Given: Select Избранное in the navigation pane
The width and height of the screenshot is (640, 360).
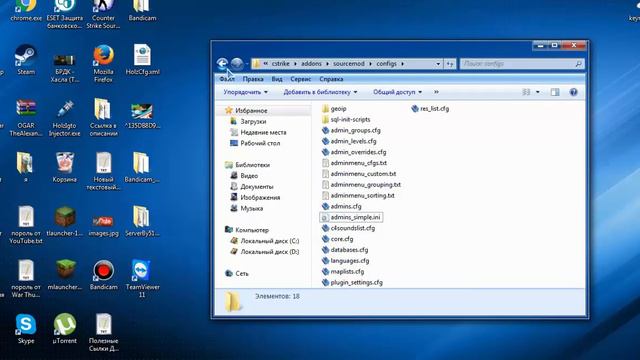Looking at the screenshot, I should pos(251,111).
